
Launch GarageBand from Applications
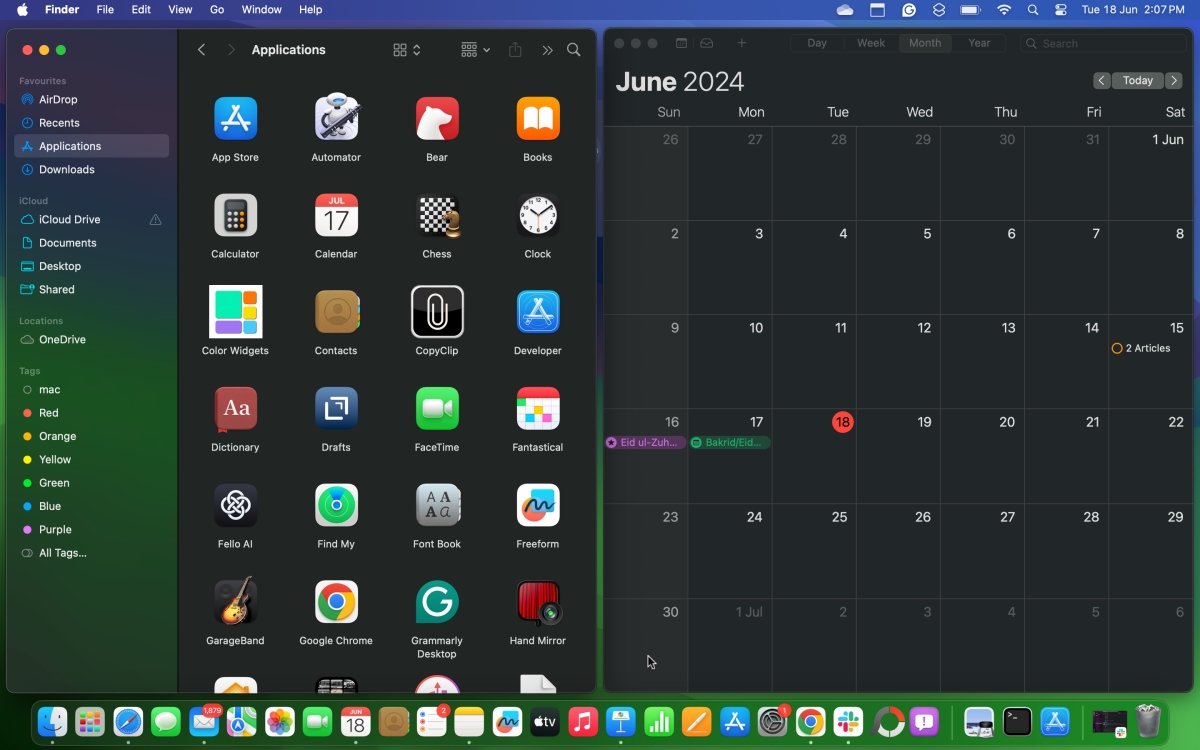235,603
